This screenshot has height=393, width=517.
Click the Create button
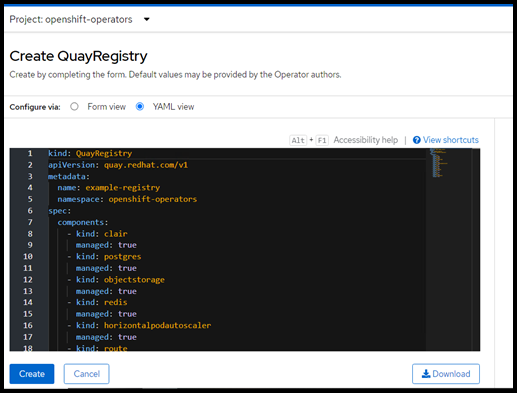tap(32, 374)
